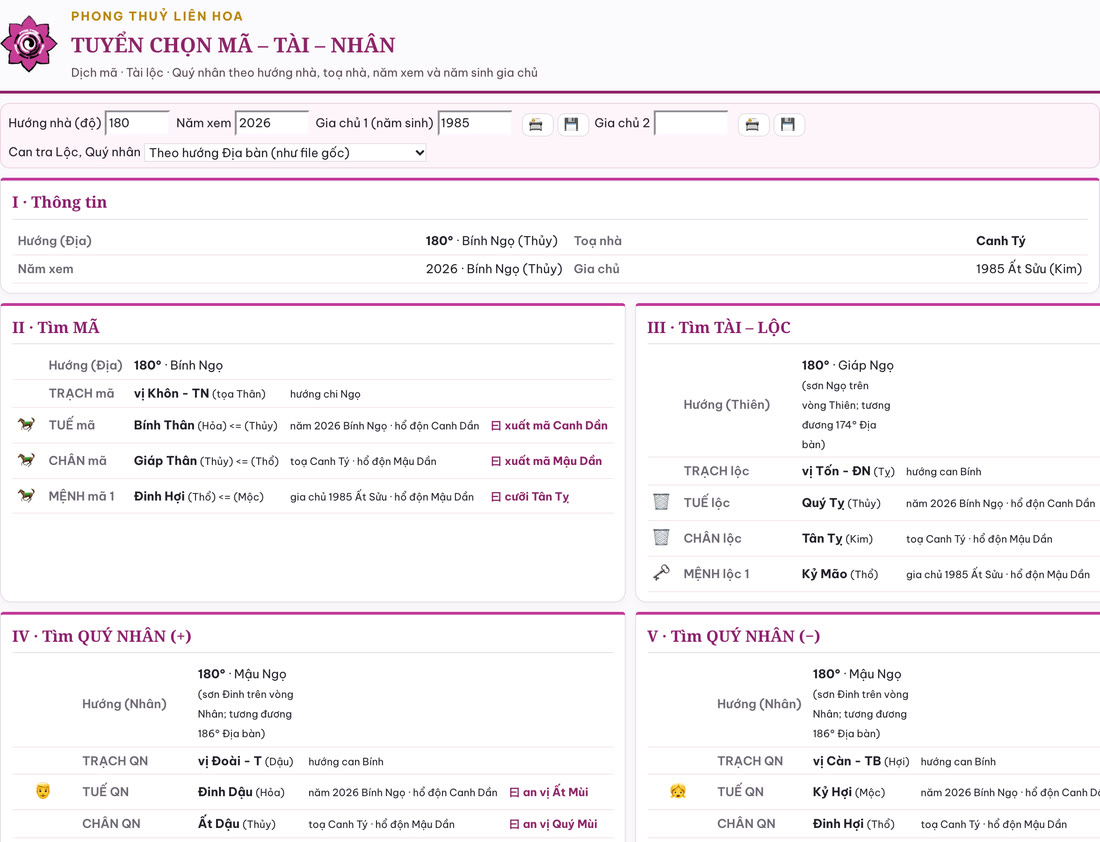Open the 'xuất mã Canh Dần' link

click(x=549, y=425)
